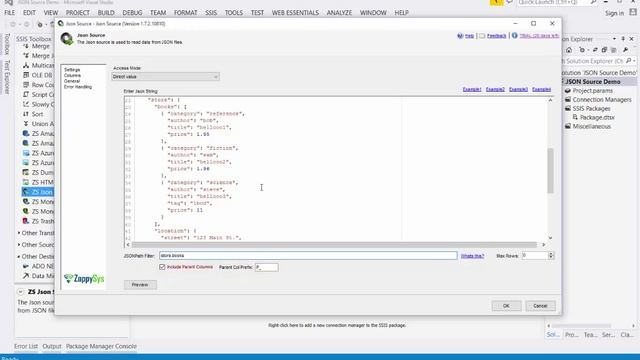Select the ZS Dummy toolbox item

(38, 173)
